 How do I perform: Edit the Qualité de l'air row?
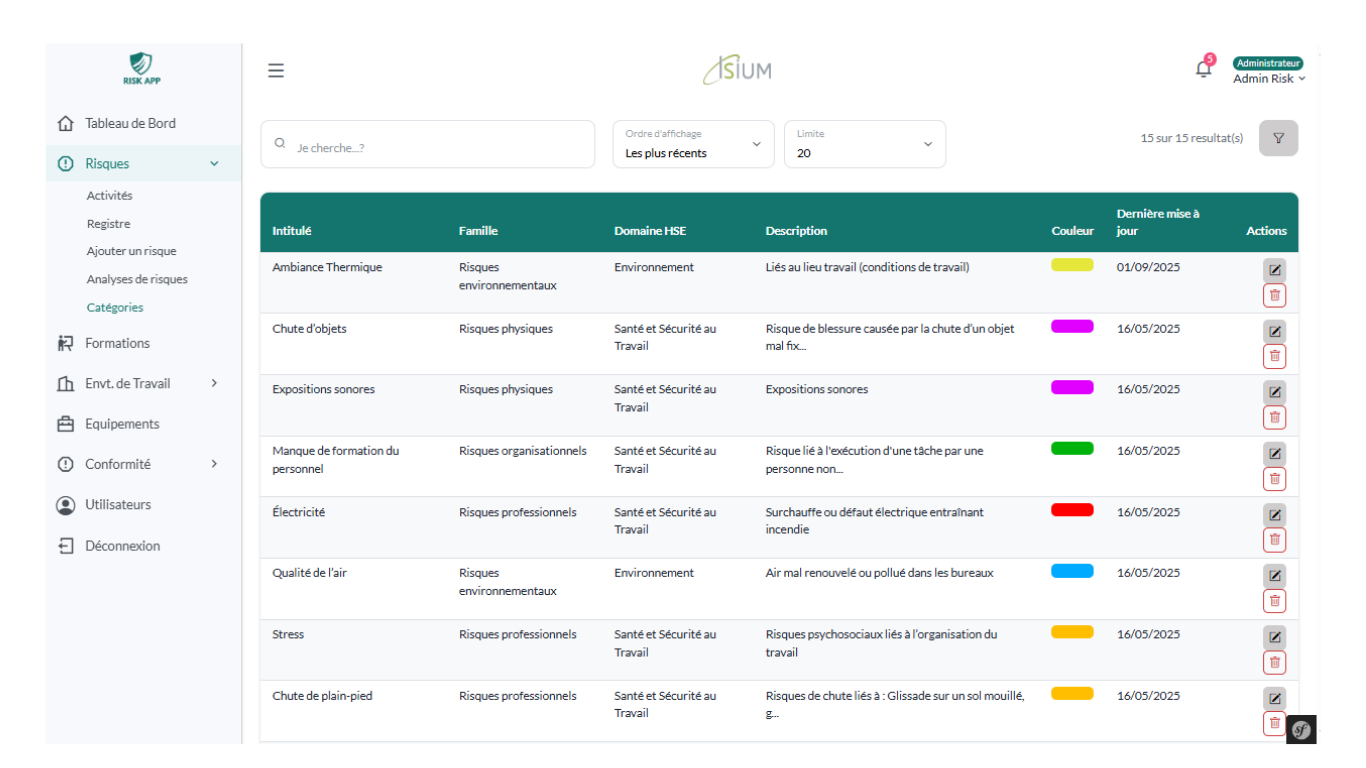[1274, 576]
